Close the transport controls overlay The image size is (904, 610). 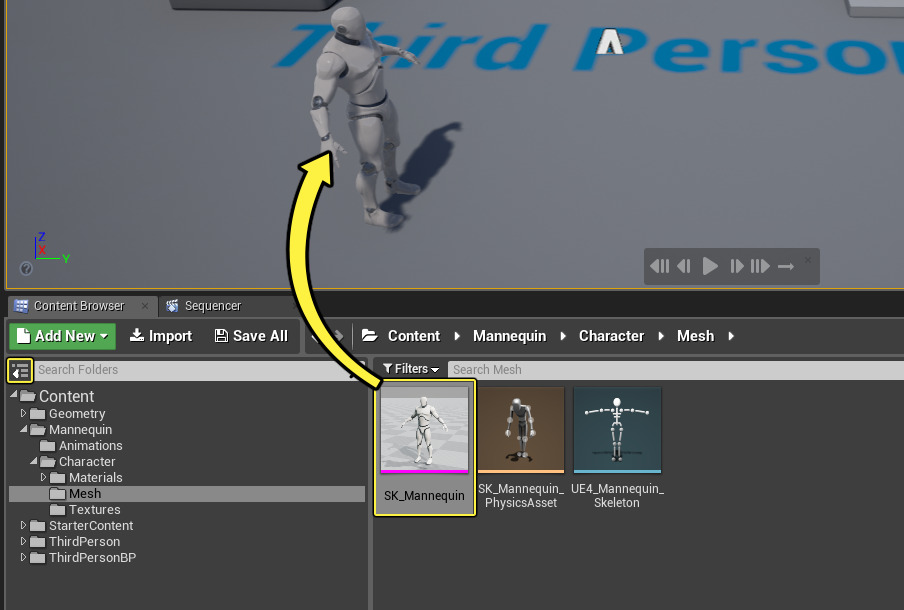click(808, 260)
